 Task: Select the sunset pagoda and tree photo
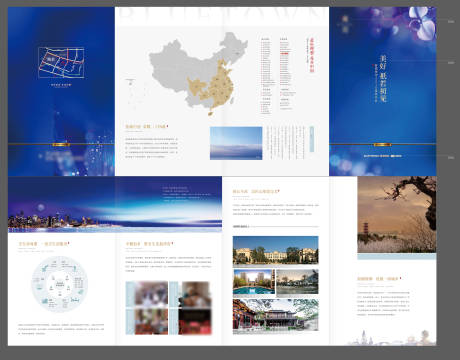(397, 214)
